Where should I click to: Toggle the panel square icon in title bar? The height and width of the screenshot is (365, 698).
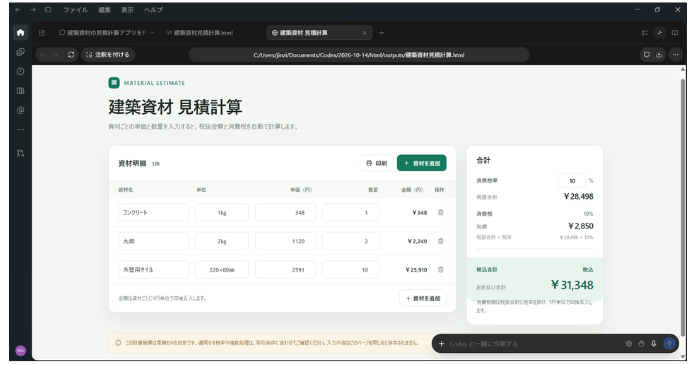tap(48, 9)
